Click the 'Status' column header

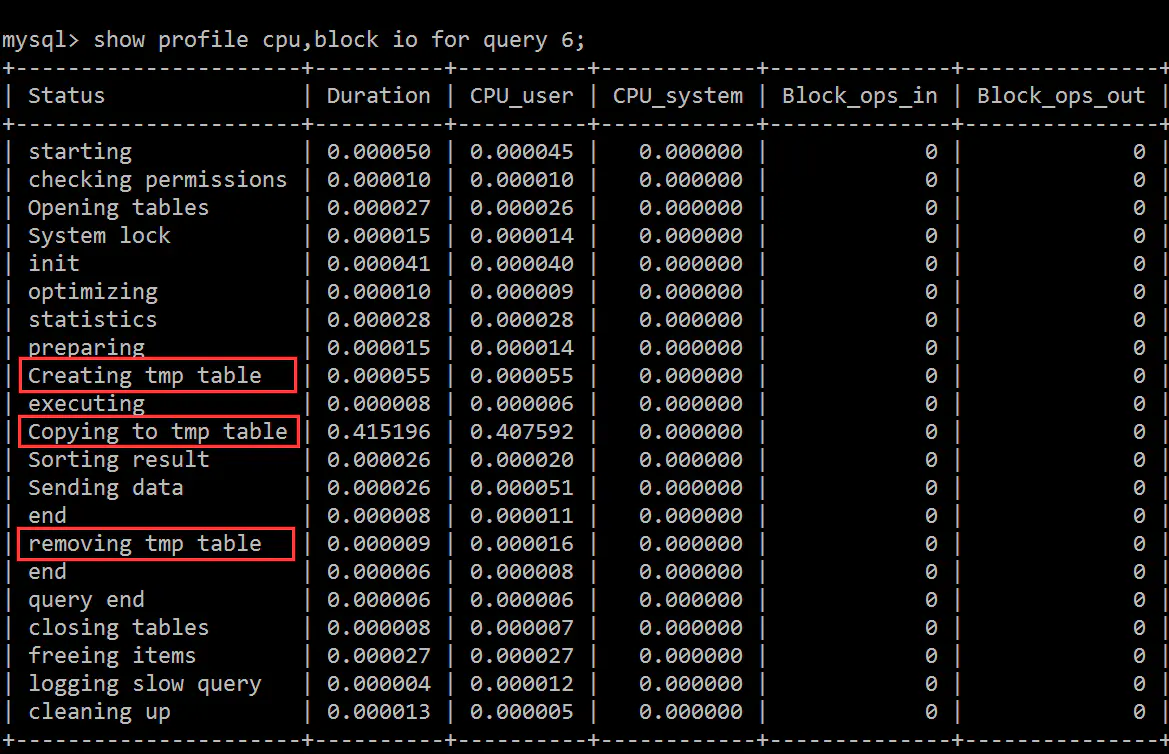65,95
